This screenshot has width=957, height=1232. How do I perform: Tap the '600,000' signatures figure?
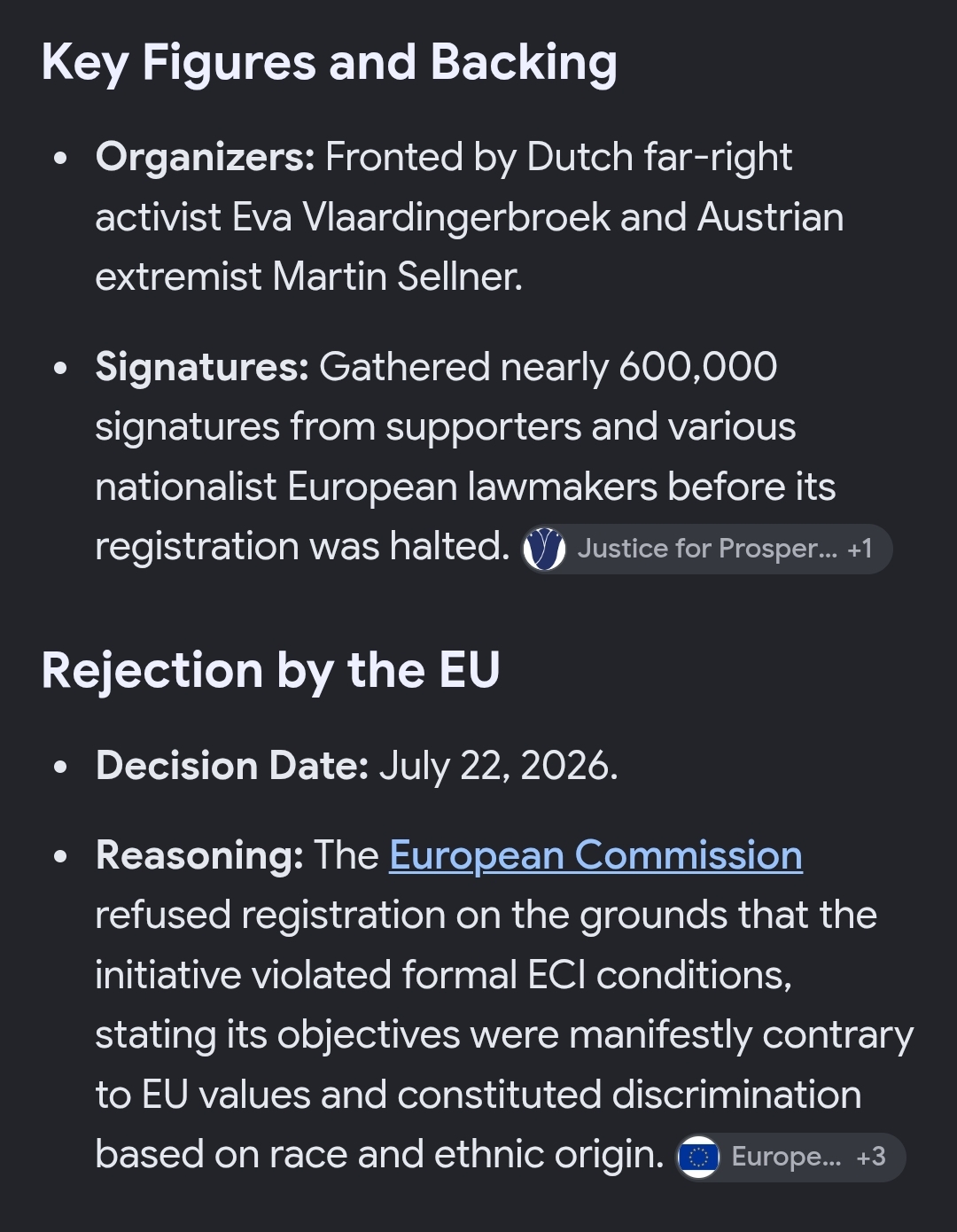pos(698,367)
